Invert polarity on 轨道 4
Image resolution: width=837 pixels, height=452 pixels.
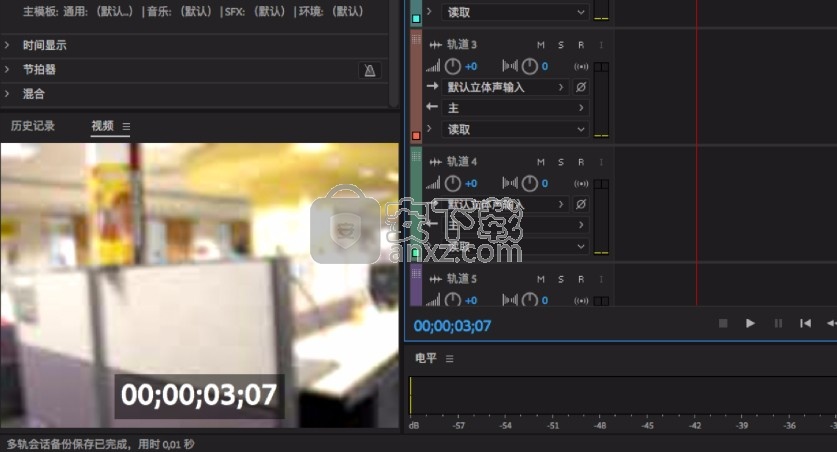pyautogui.click(x=581, y=204)
